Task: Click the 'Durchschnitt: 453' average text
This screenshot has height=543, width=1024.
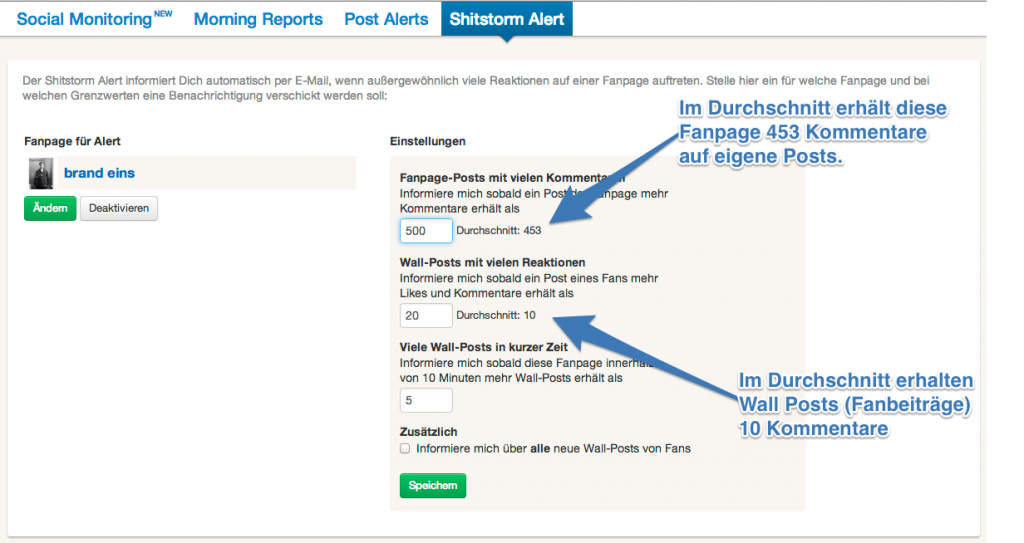Action: tap(498, 231)
